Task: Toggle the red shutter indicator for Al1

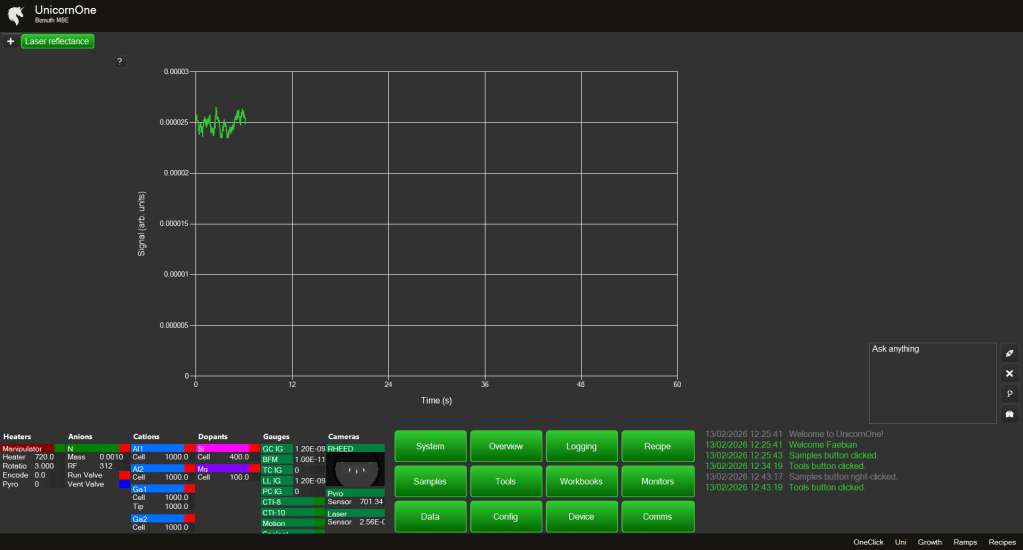Action: pos(190,448)
